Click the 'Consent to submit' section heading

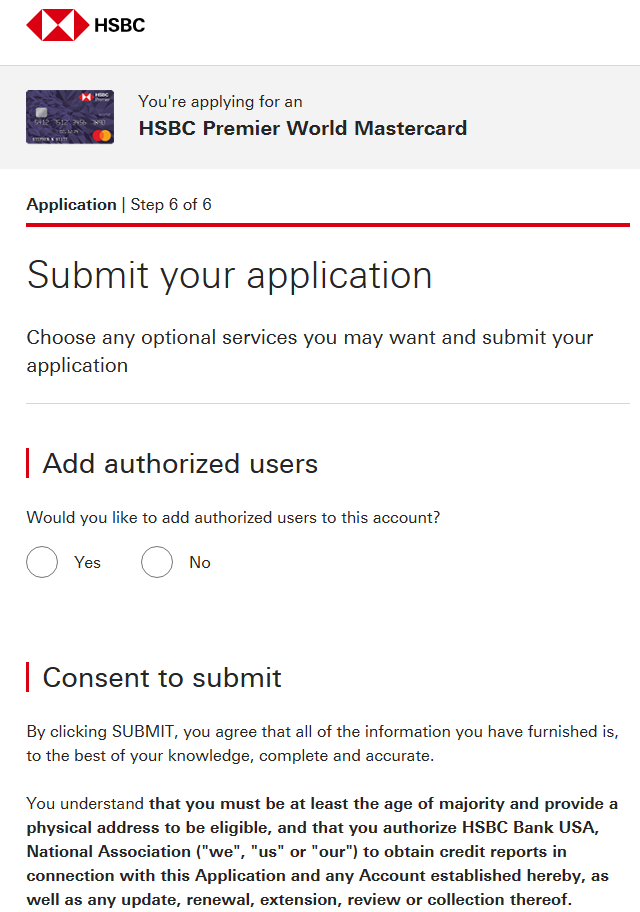tap(162, 678)
